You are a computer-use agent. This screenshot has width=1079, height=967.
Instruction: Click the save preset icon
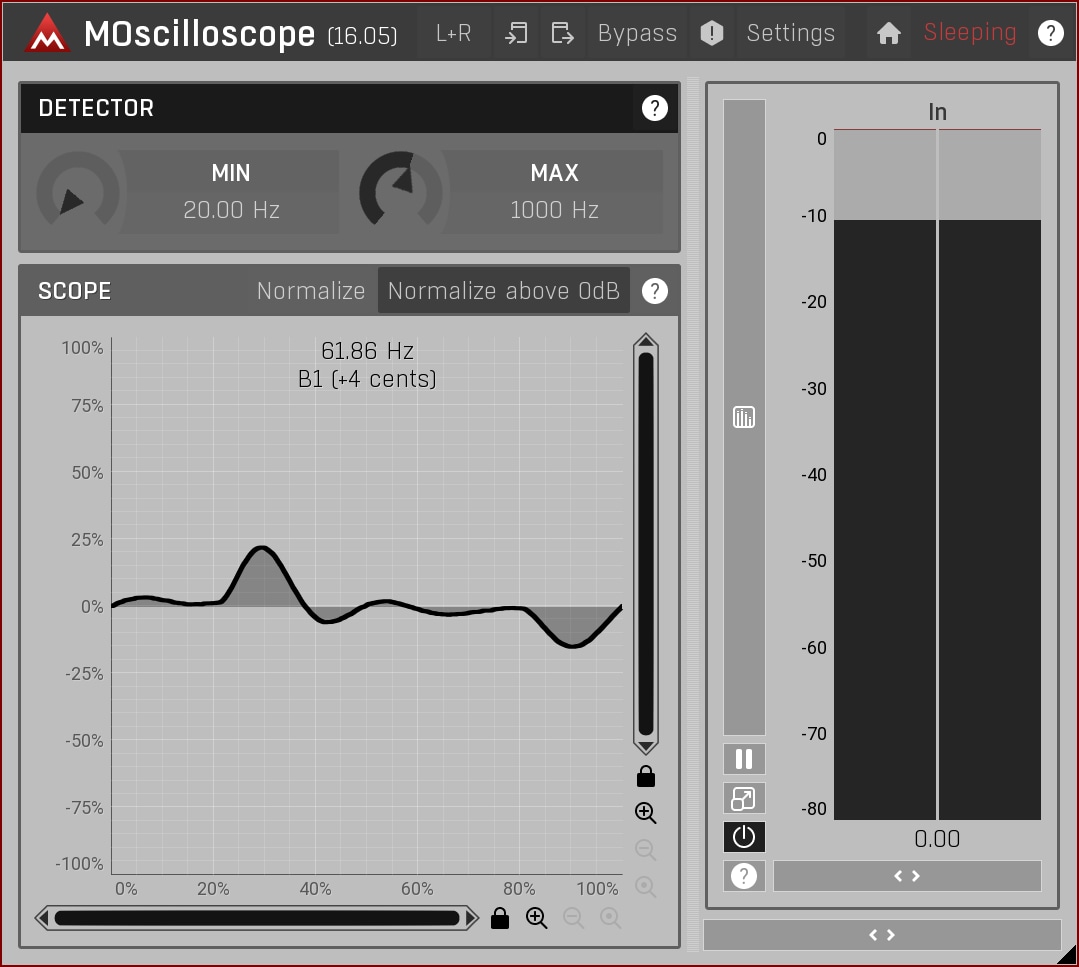[562, 32]
